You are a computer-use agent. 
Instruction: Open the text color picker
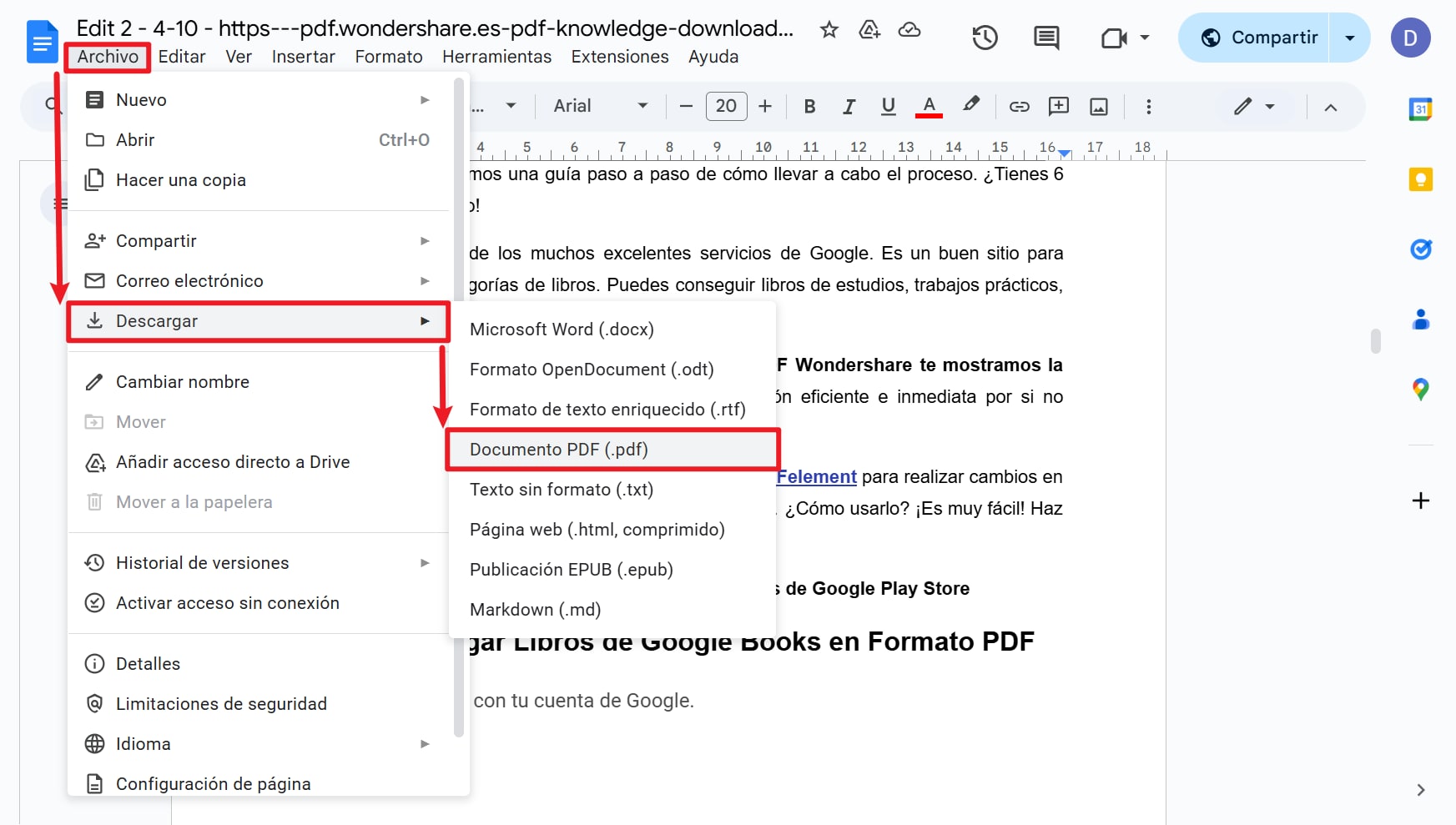click(929, 106)
